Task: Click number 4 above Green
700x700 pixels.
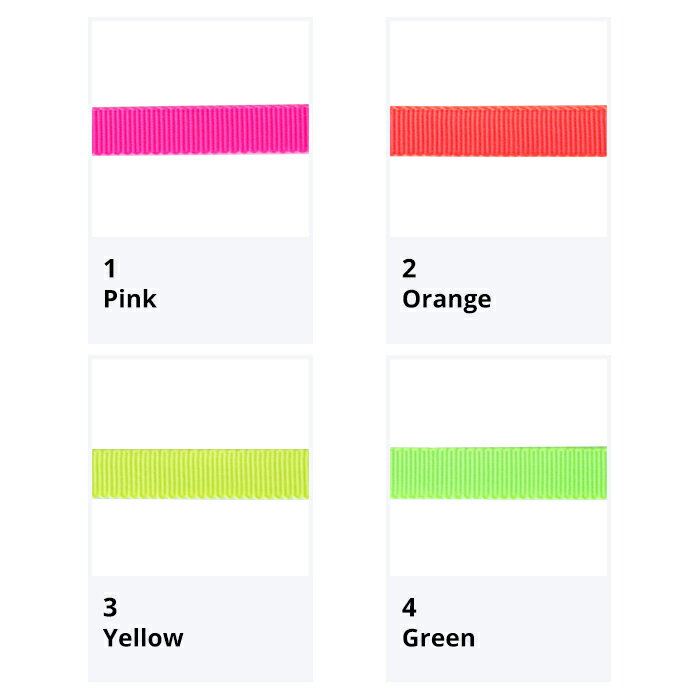Action: [x=409, y=607]
